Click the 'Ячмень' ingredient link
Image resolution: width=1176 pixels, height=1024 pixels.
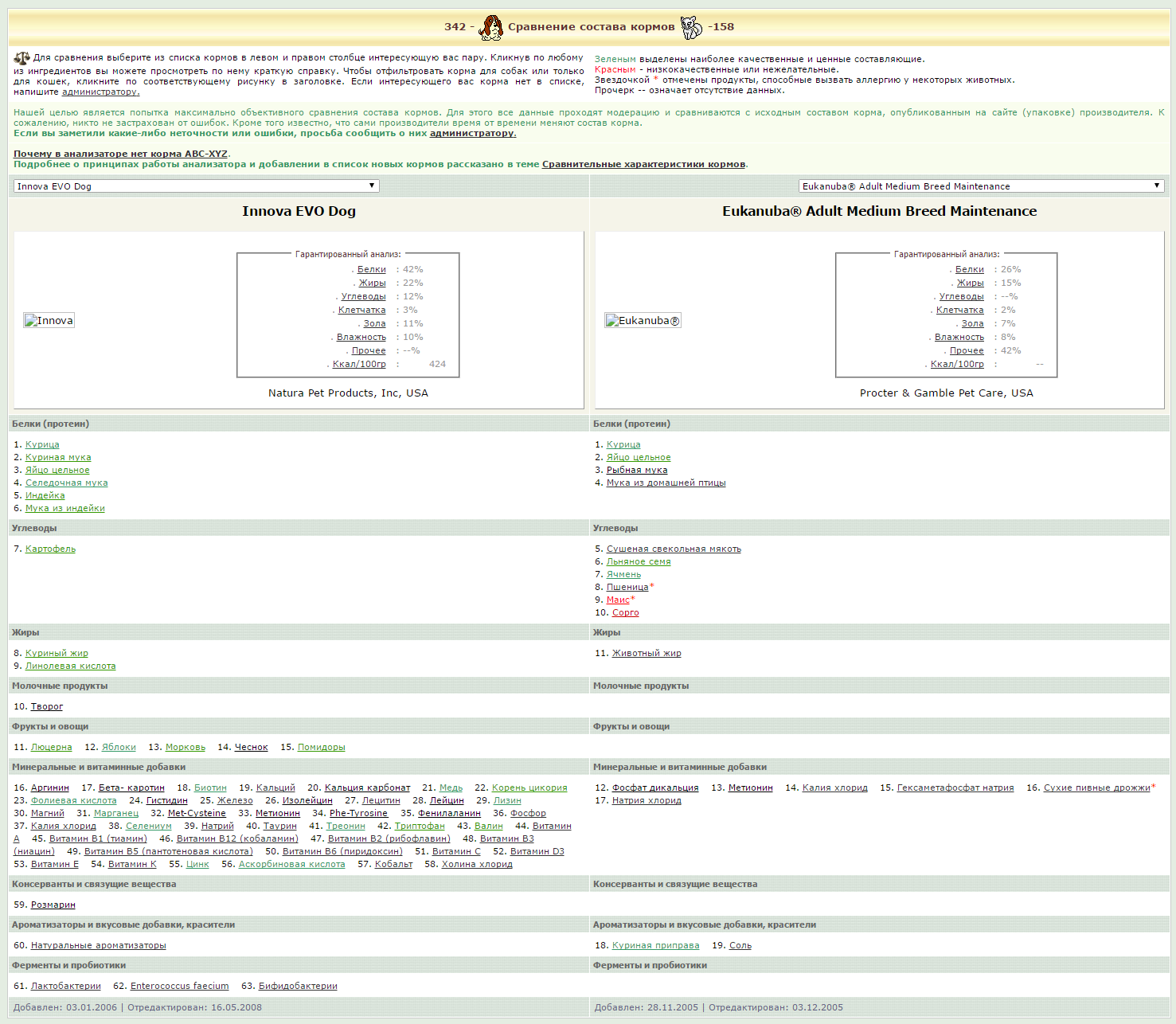(623, 575)
